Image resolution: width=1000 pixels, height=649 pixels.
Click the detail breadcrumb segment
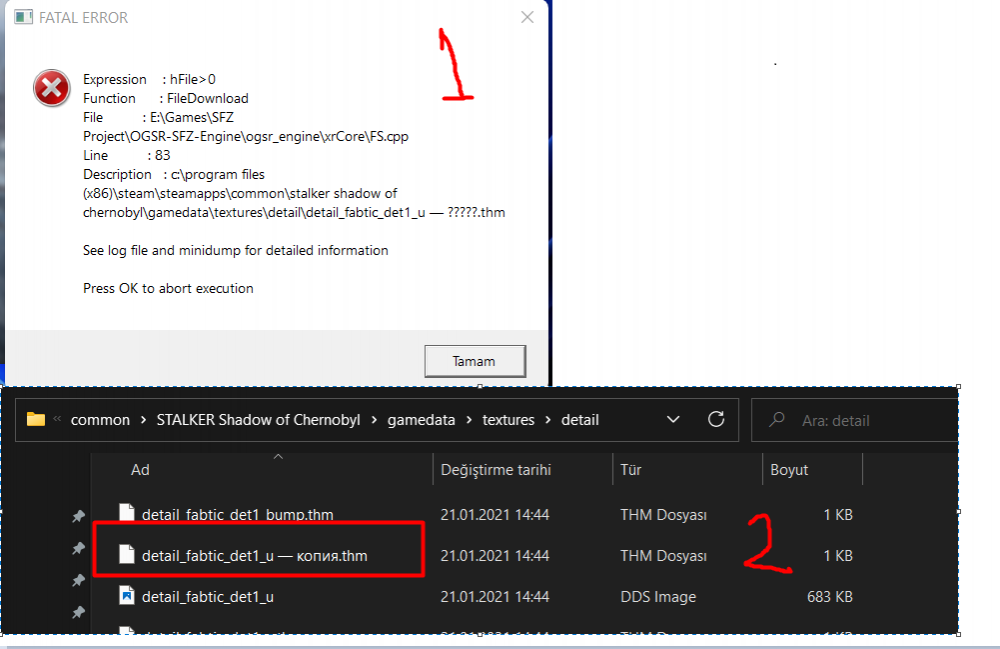point(580,420)
